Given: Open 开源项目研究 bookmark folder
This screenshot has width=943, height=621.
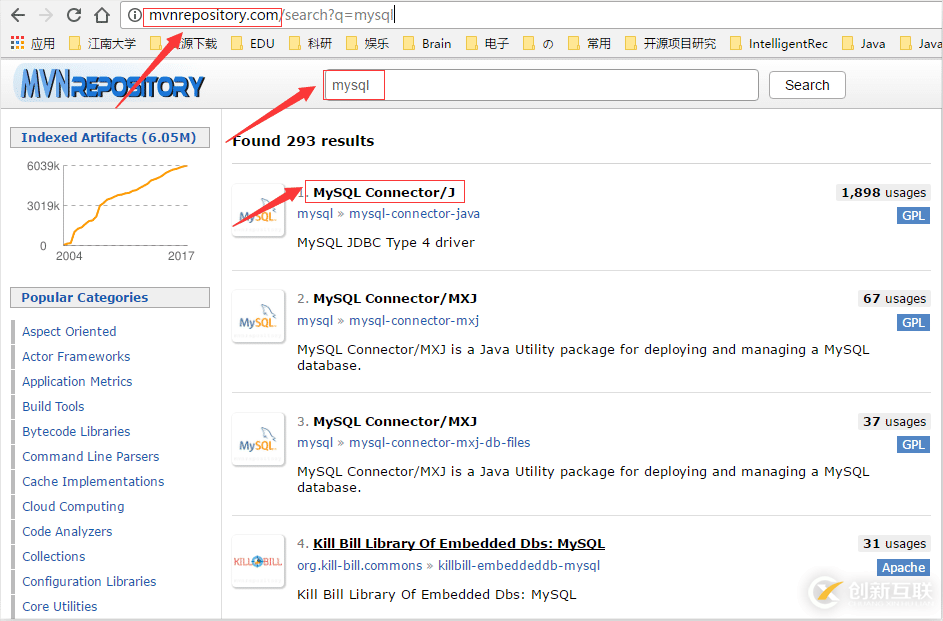Looking at the screenshot, I should click(x=671, y=43).
